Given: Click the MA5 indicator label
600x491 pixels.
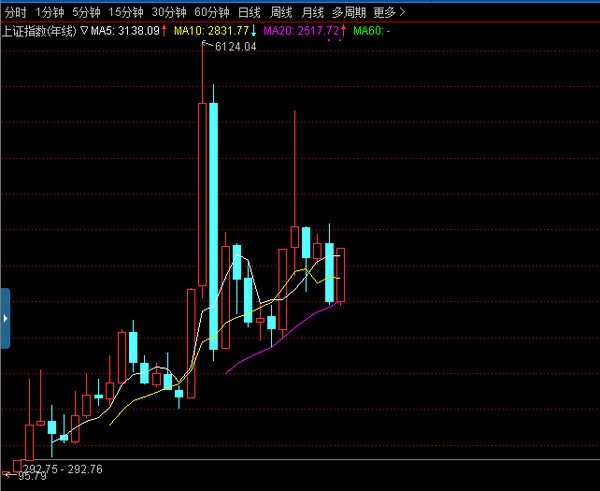Looking at the screenshot, I should (x=125, y=31).
